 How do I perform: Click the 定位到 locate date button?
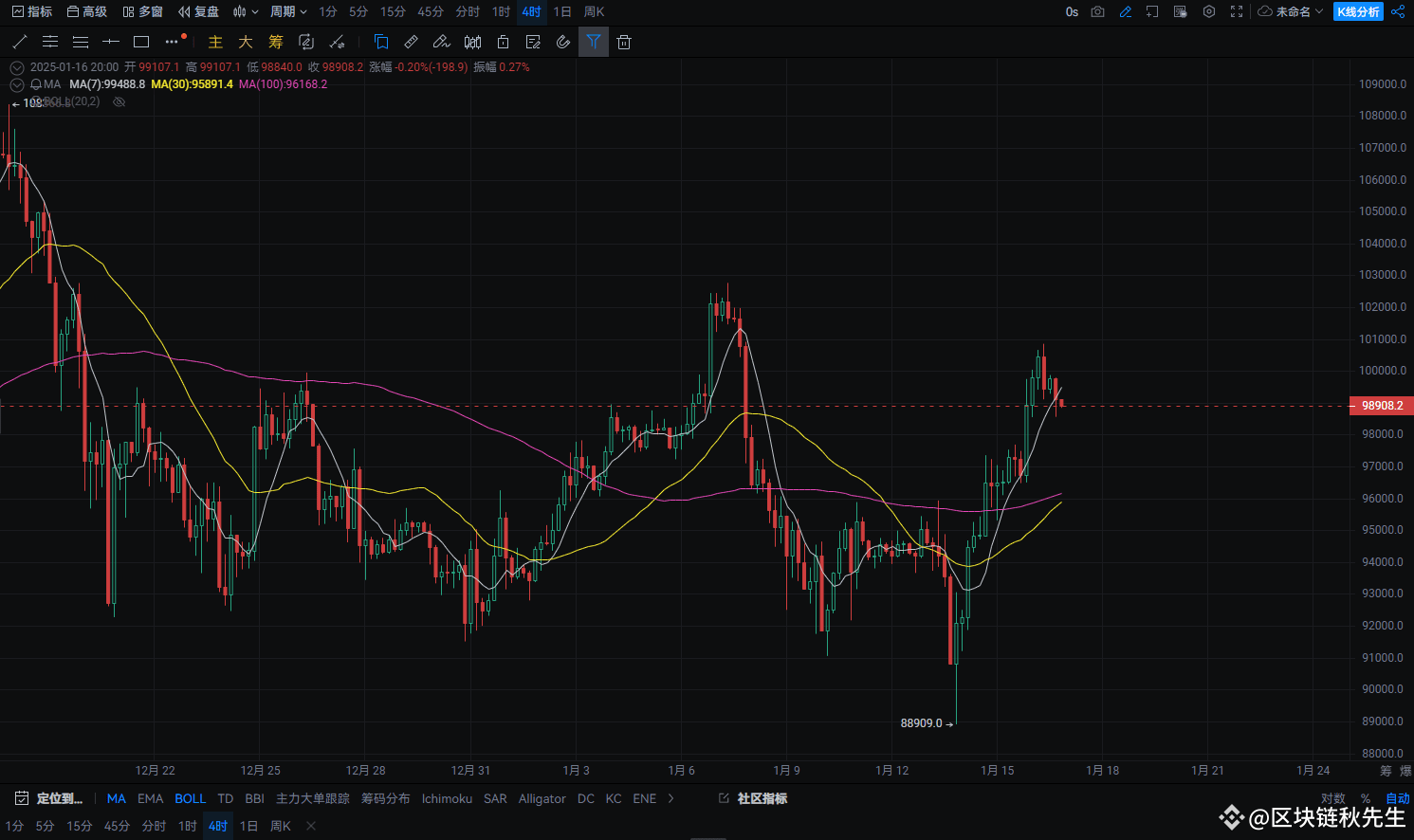[49, 798]
